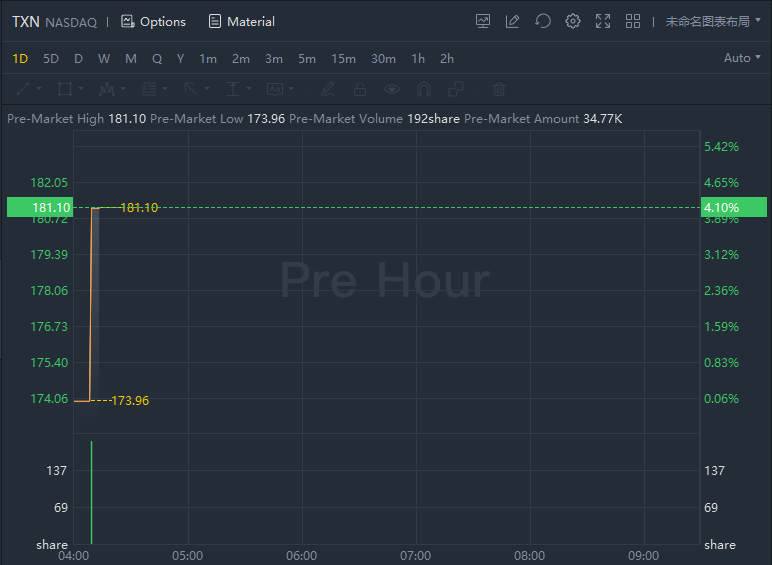
Task: Open the Auto scale dropdown
Action: tap(742, 58)
